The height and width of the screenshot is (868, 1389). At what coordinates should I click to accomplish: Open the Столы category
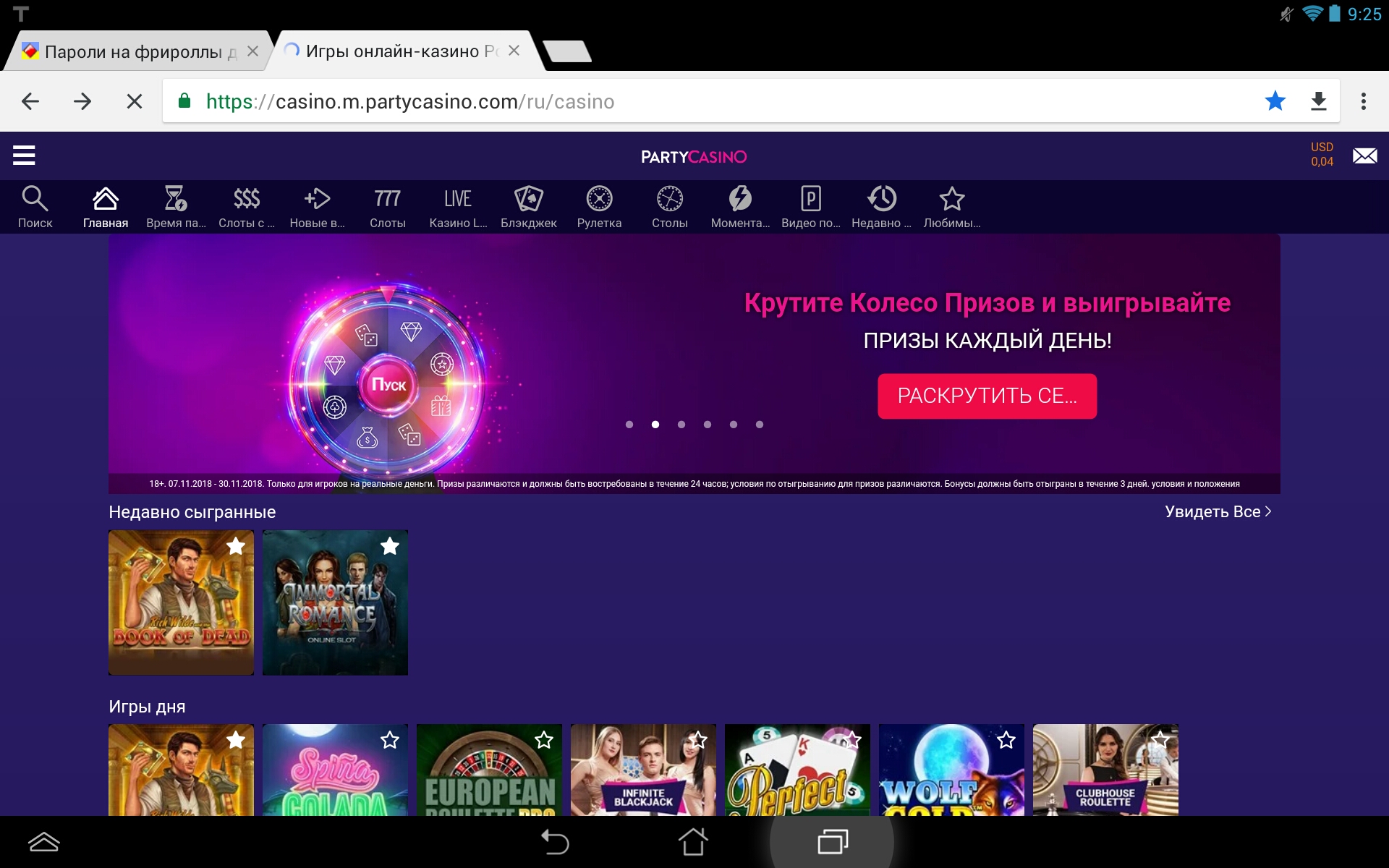[670, 207]
